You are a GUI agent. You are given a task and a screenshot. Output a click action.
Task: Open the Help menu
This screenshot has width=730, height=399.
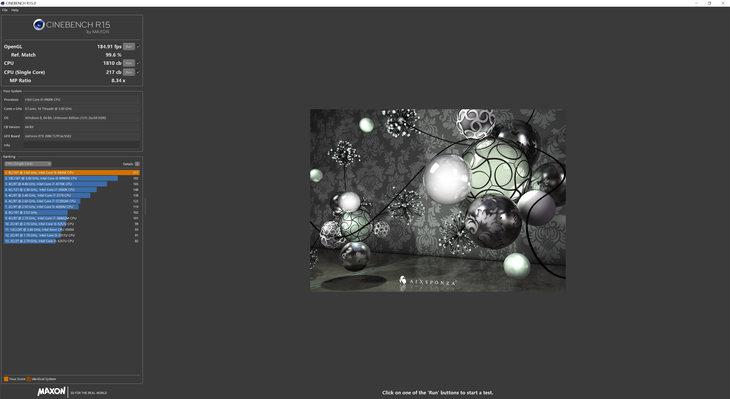tap(15, 10)
